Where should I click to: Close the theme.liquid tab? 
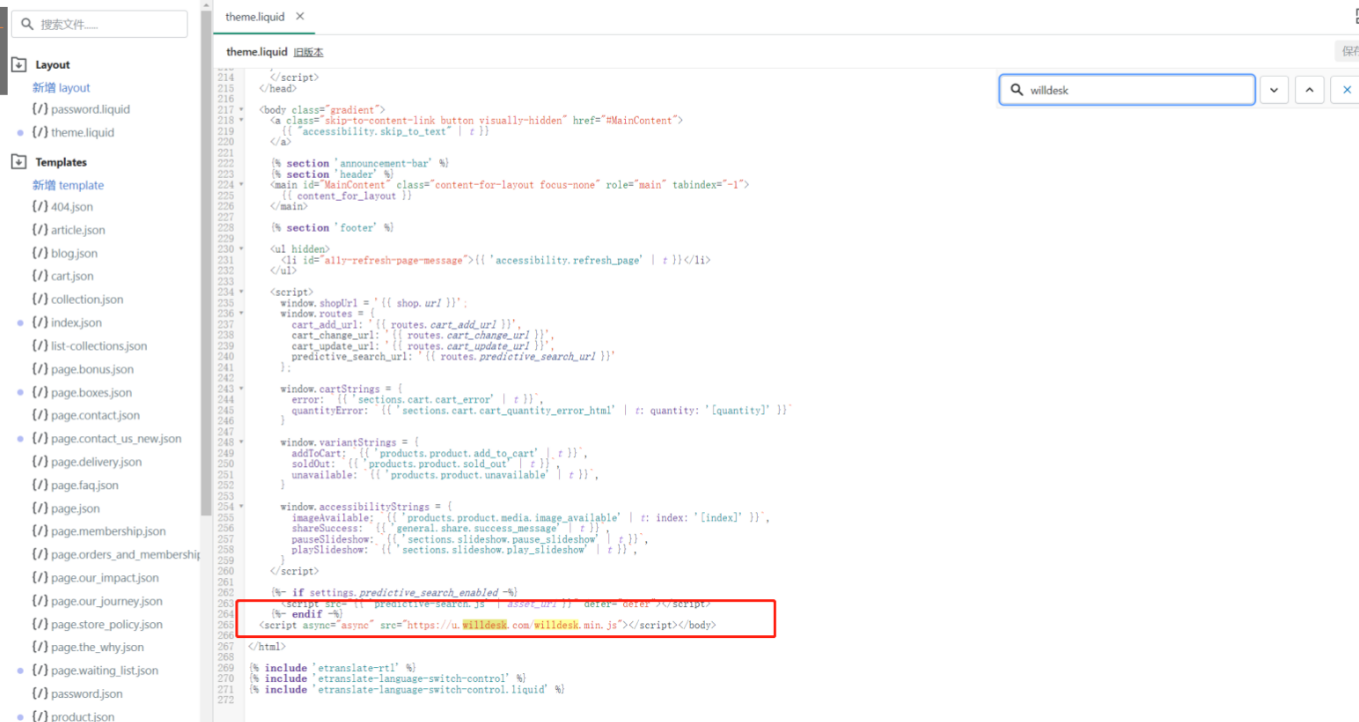[x=300, y=17]
